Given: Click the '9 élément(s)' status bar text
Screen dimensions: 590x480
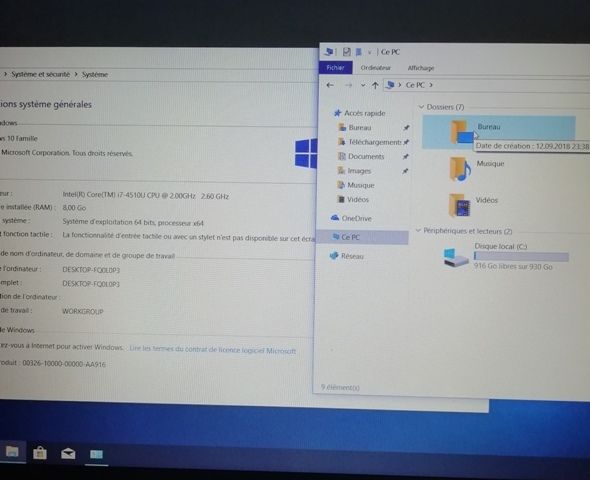Looking at the screenshot, I should tap(340, 387).
